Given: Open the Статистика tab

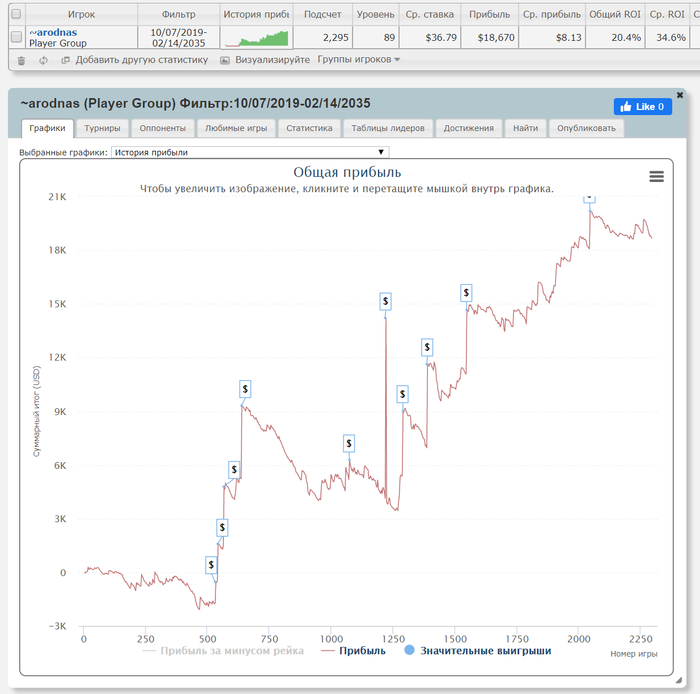Looking at the screenshot, I should pos(309,128).
